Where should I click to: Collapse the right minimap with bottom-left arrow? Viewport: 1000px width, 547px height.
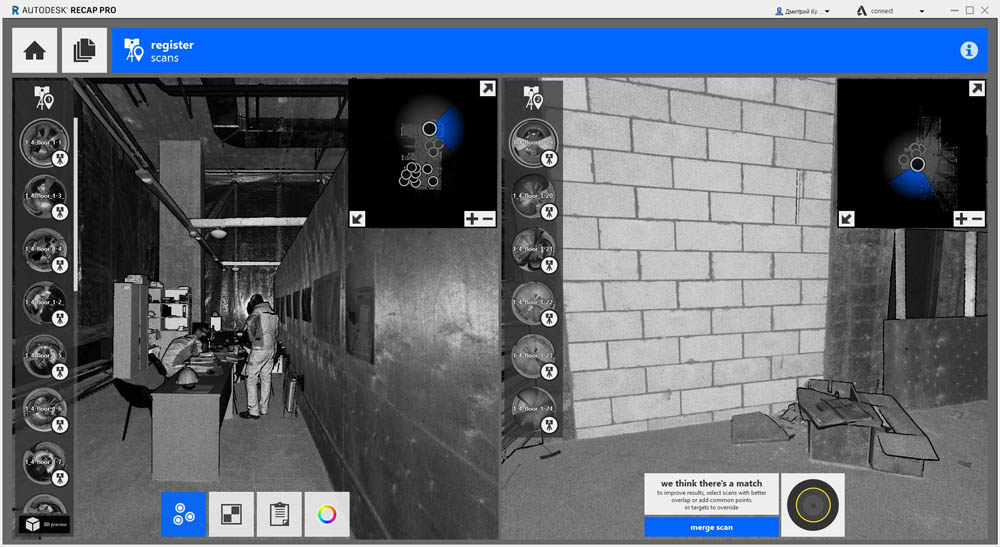click(846, 219)
